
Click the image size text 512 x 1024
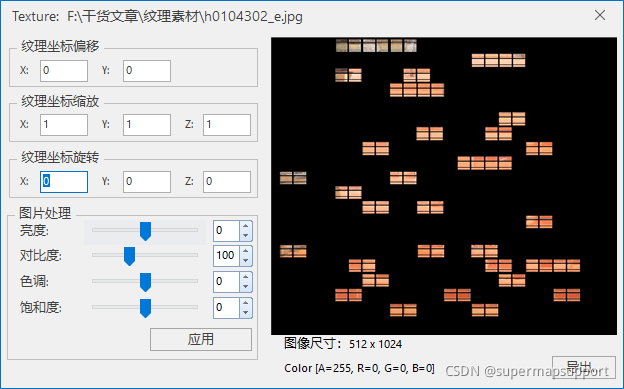click(x=375, y=344)
